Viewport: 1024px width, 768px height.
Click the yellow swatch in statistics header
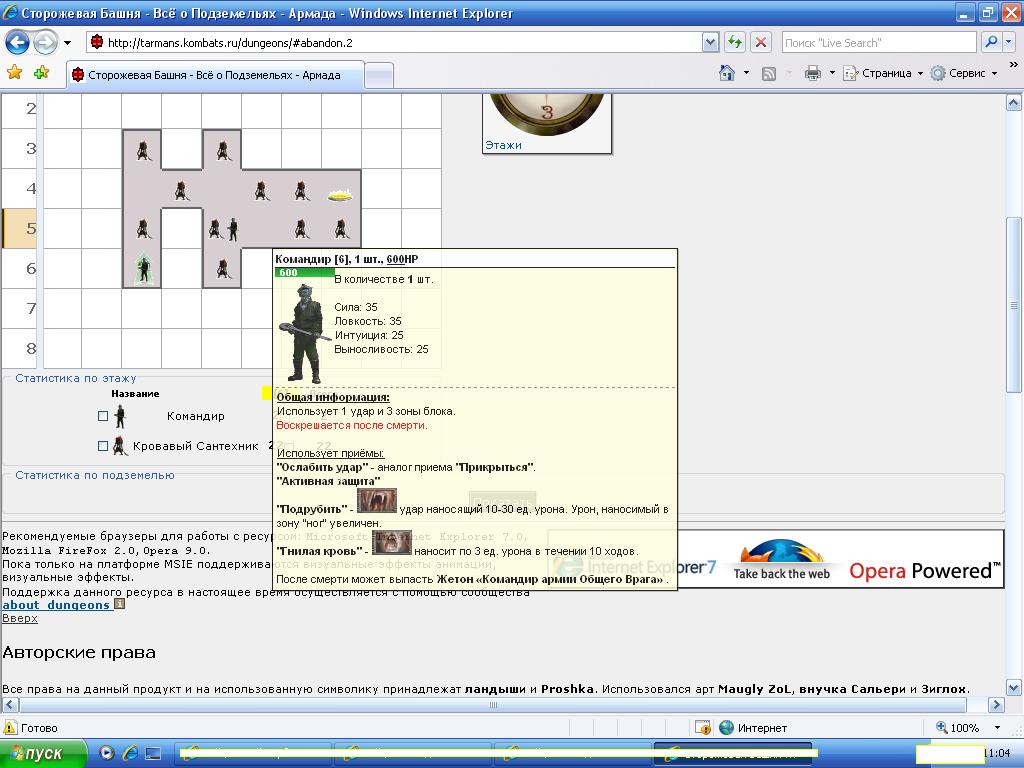(x=268, y=393)
